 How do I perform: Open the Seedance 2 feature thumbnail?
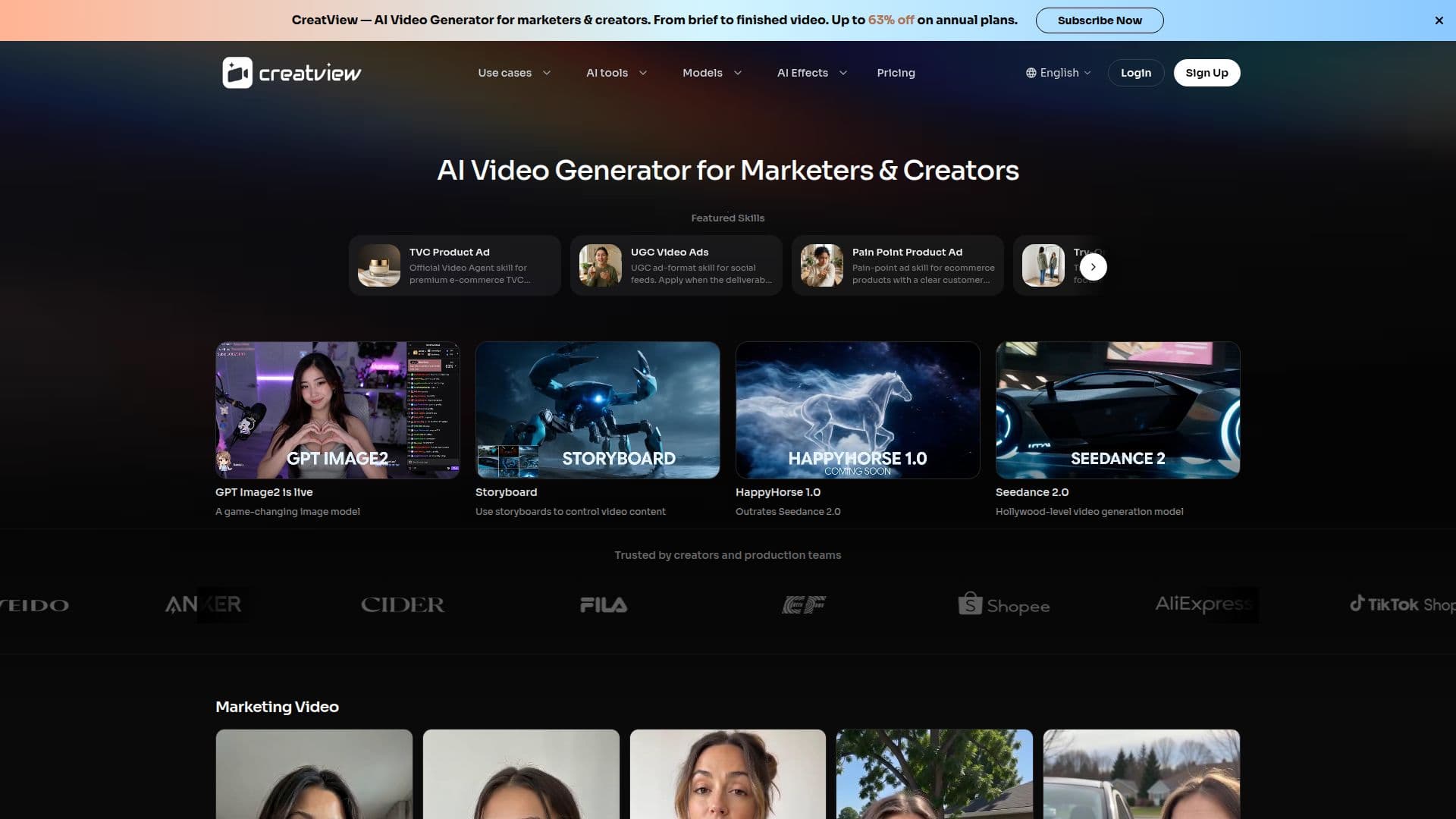point(1118,410)
